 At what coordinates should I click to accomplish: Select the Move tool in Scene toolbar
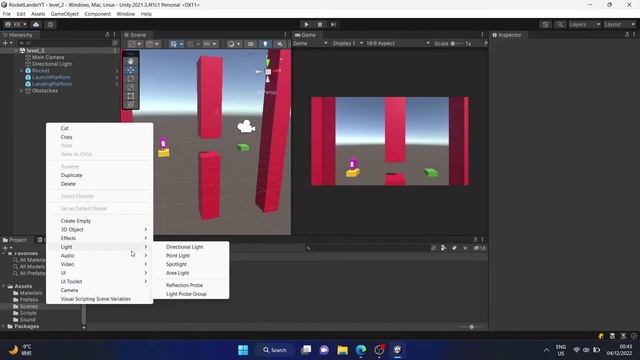[131, 70]
